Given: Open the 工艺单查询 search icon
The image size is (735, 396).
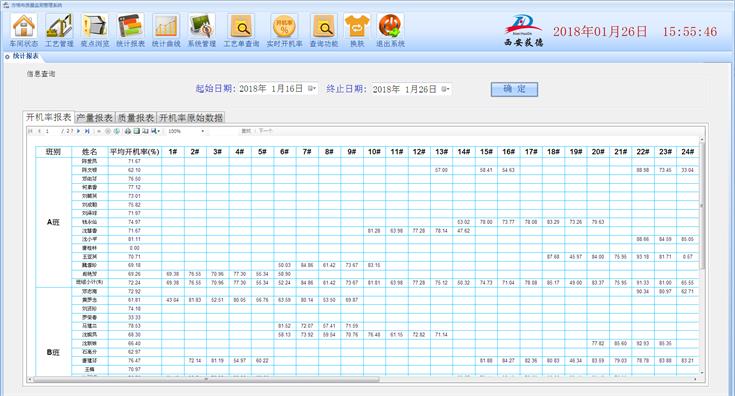Looking at the screenshot, I should [241, 30].
